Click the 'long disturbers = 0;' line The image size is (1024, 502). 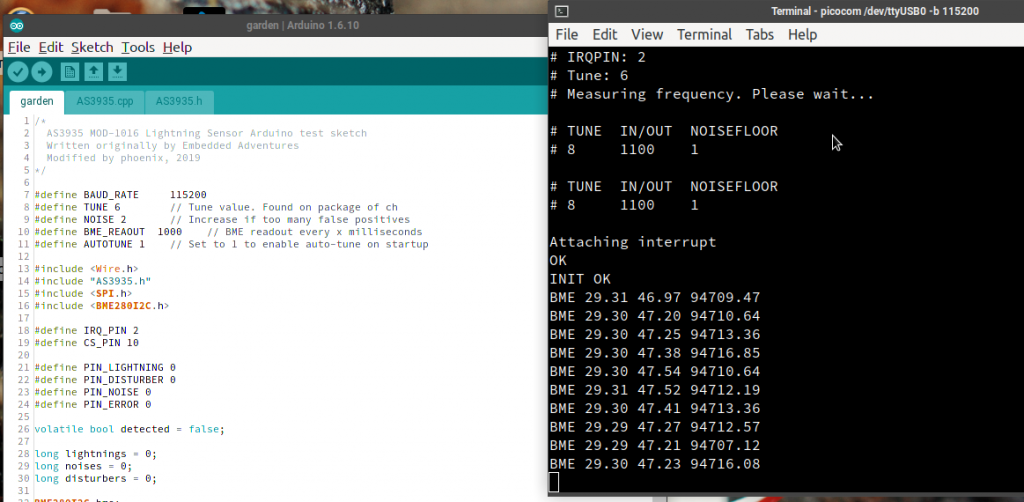(95, 478)
